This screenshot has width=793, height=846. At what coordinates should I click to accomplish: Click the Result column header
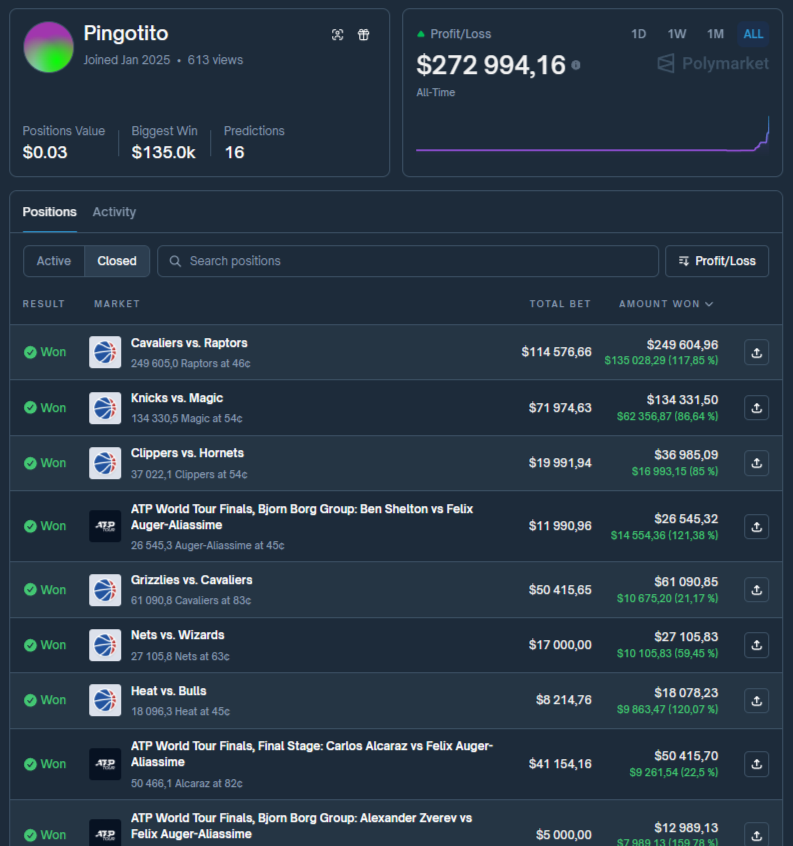click(x=44, y=304)
